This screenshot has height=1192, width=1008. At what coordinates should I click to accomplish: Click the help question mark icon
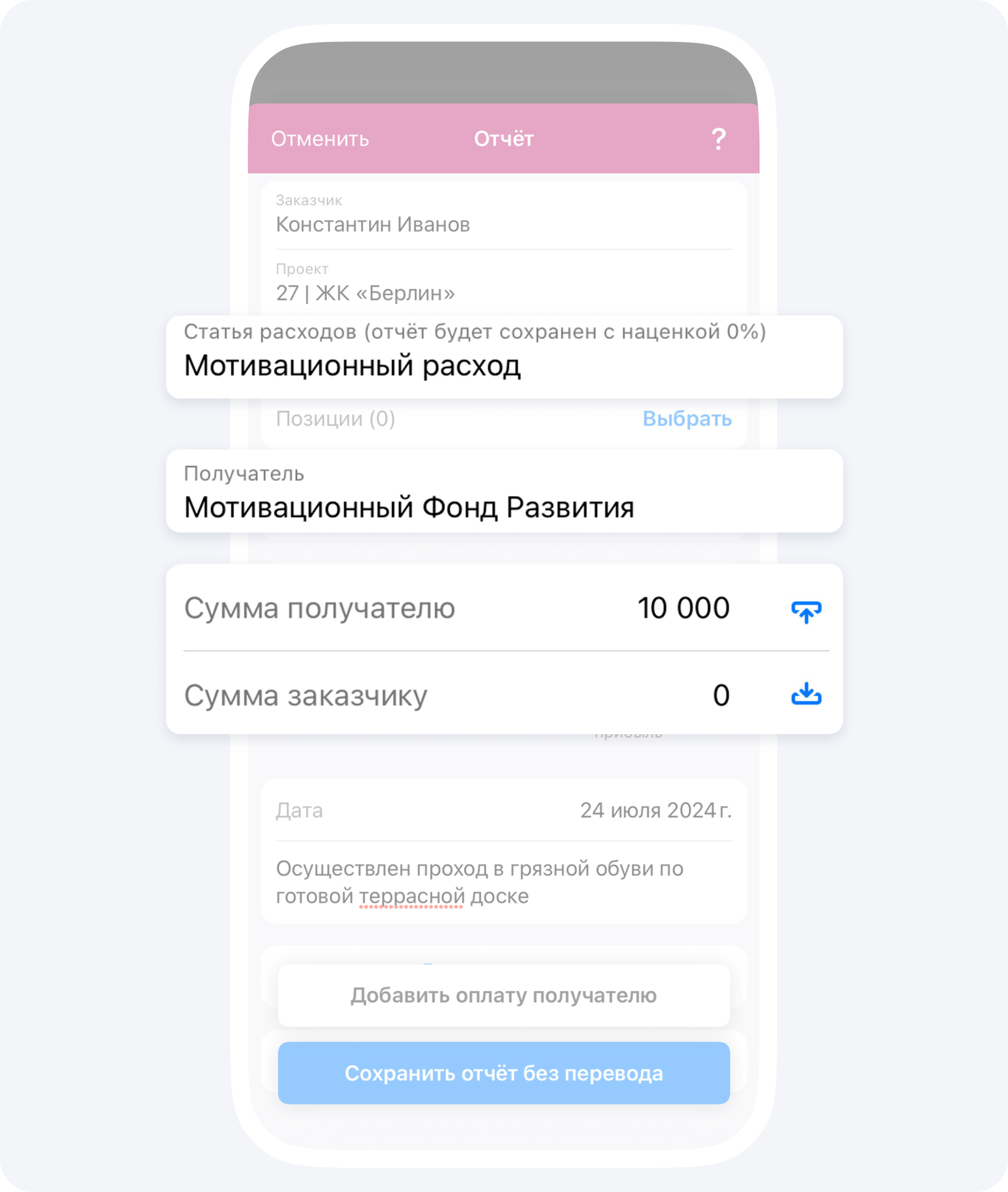click(x=717, y=138)
